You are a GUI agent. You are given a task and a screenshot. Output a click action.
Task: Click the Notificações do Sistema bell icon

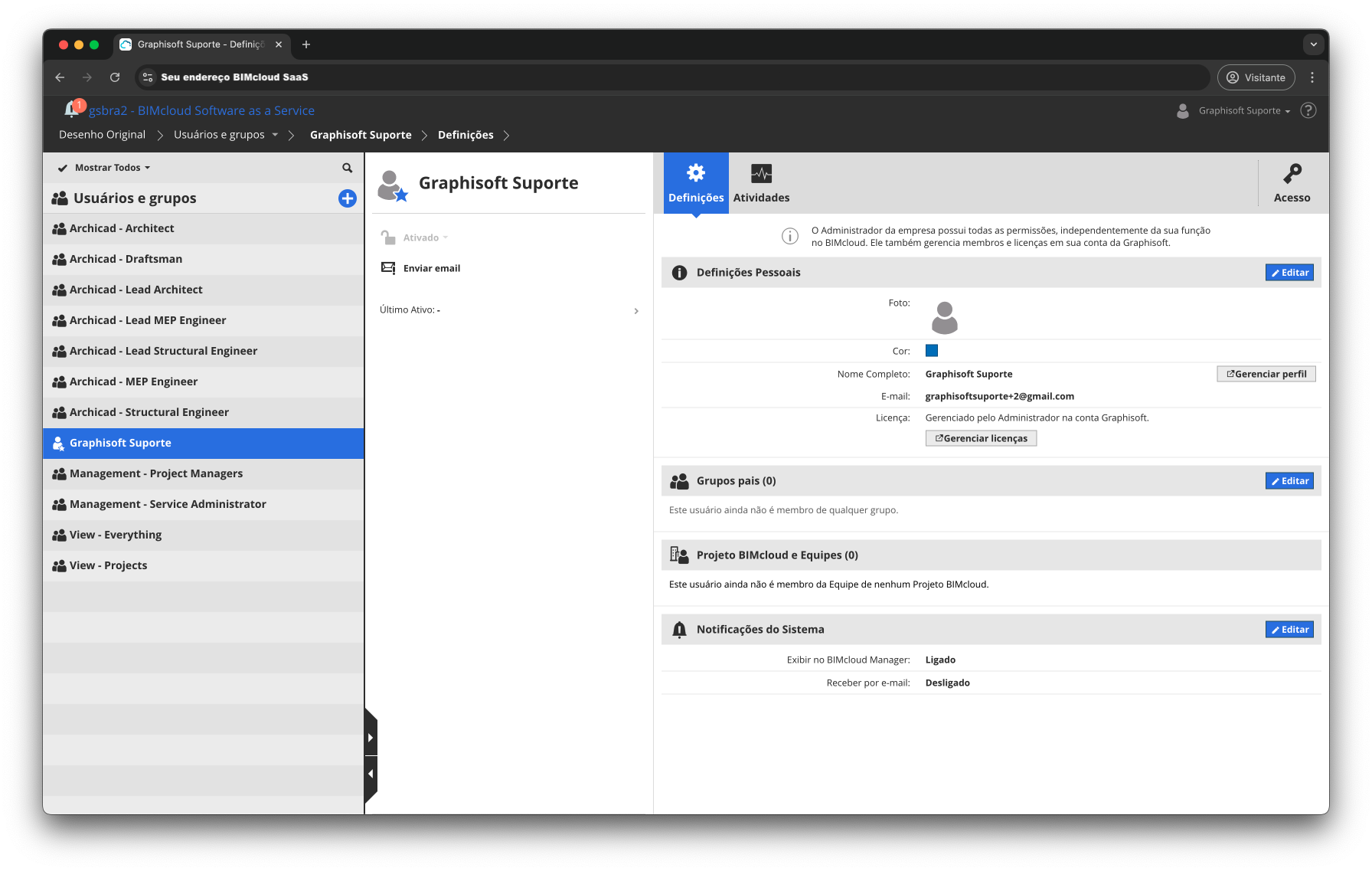pos(679,630)
